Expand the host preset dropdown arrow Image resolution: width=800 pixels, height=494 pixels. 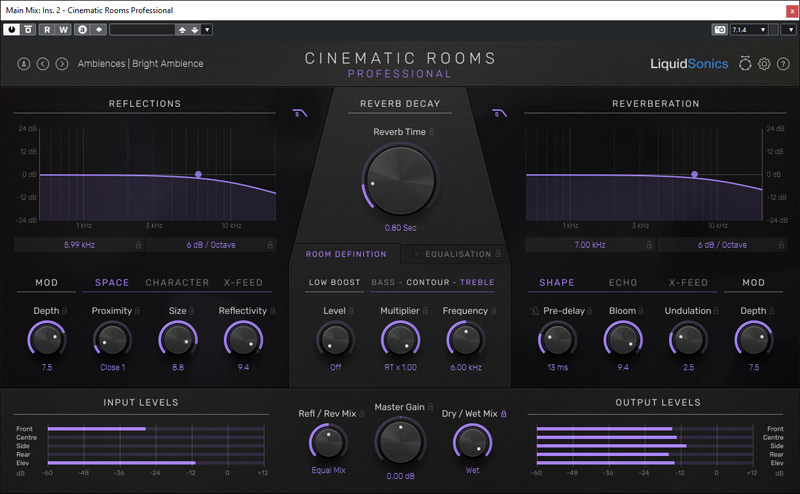(207, 30)
